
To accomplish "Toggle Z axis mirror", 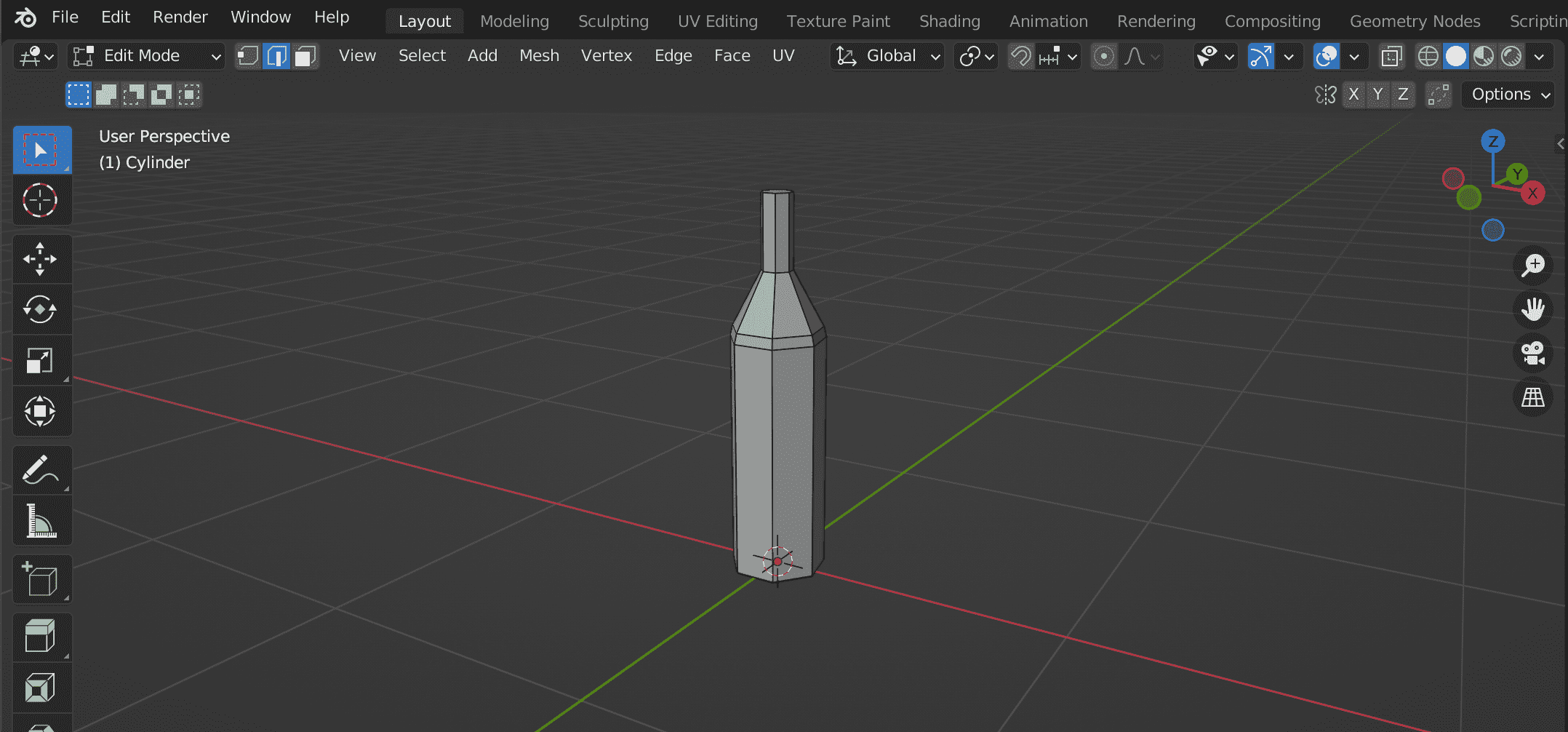I will (x=1403, y=95).
